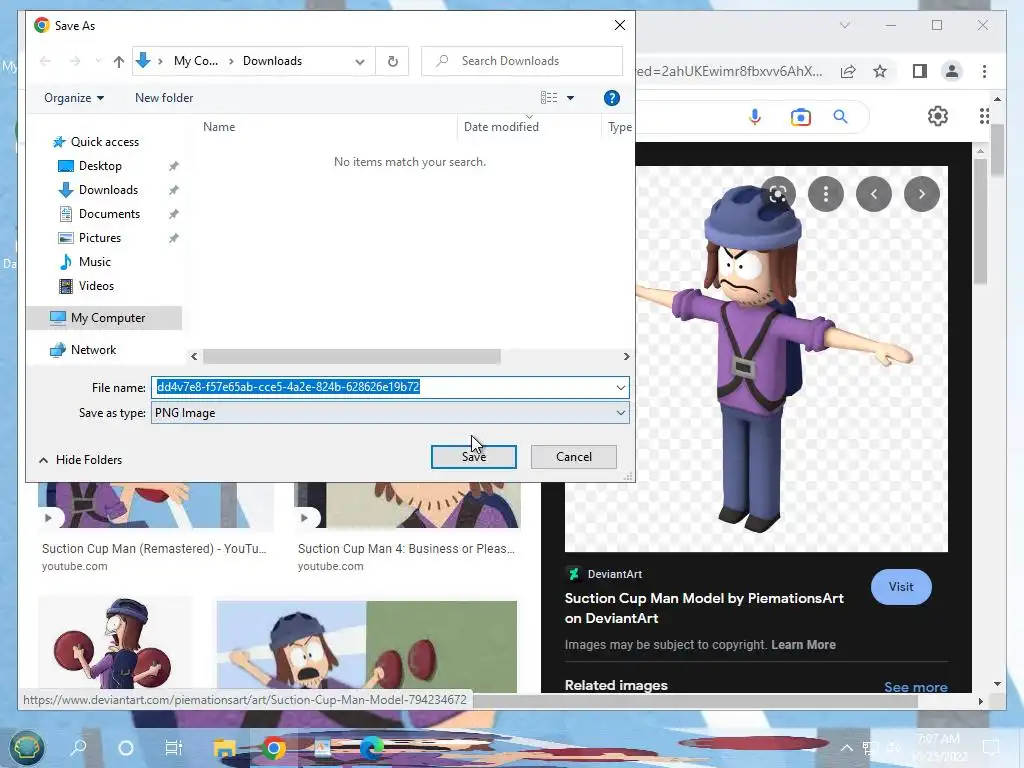Open Suction Cup Man Model DeviantArt title
1024x768 pixels.
point(704,608)
